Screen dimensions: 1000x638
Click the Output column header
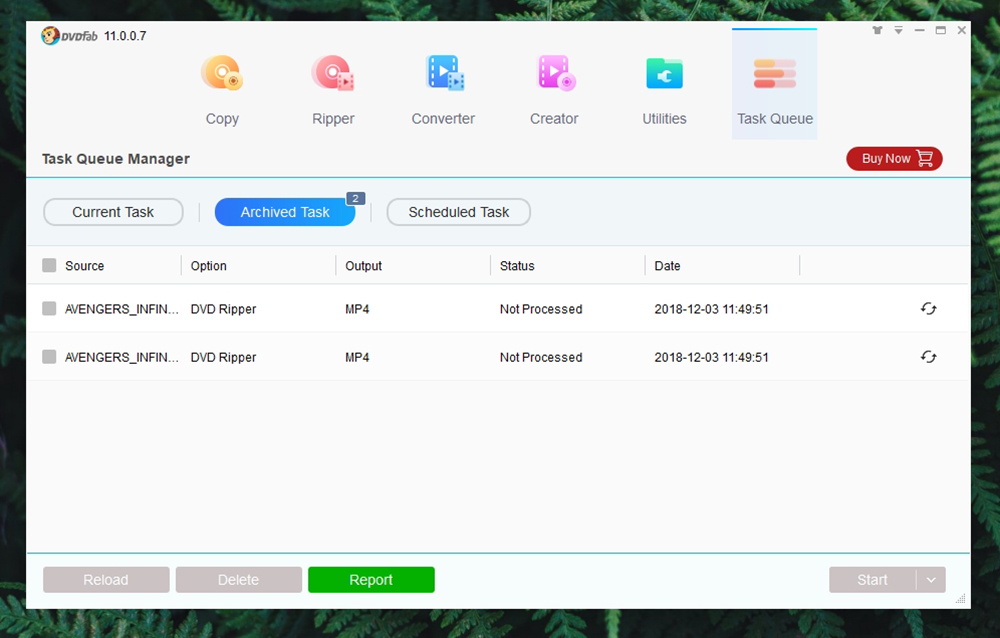364,266
